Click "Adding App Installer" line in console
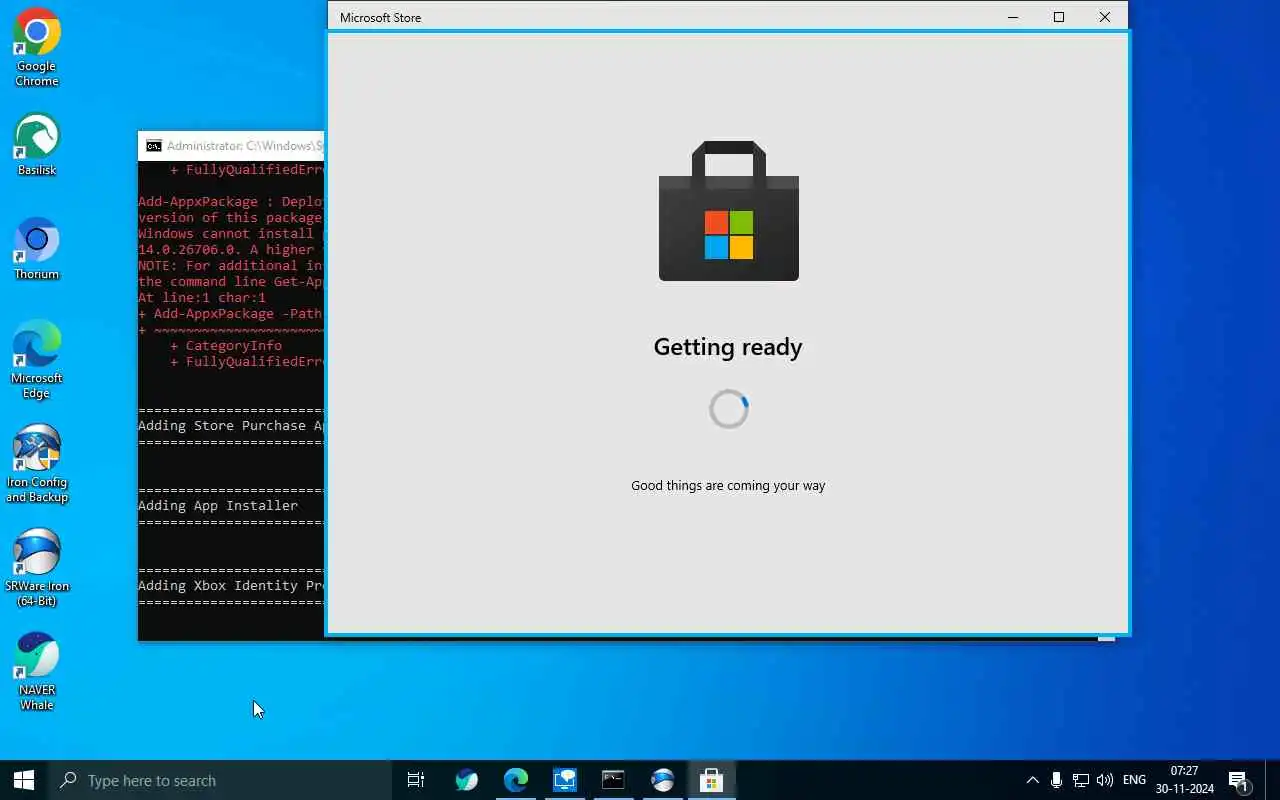 (x=218, y=505)
